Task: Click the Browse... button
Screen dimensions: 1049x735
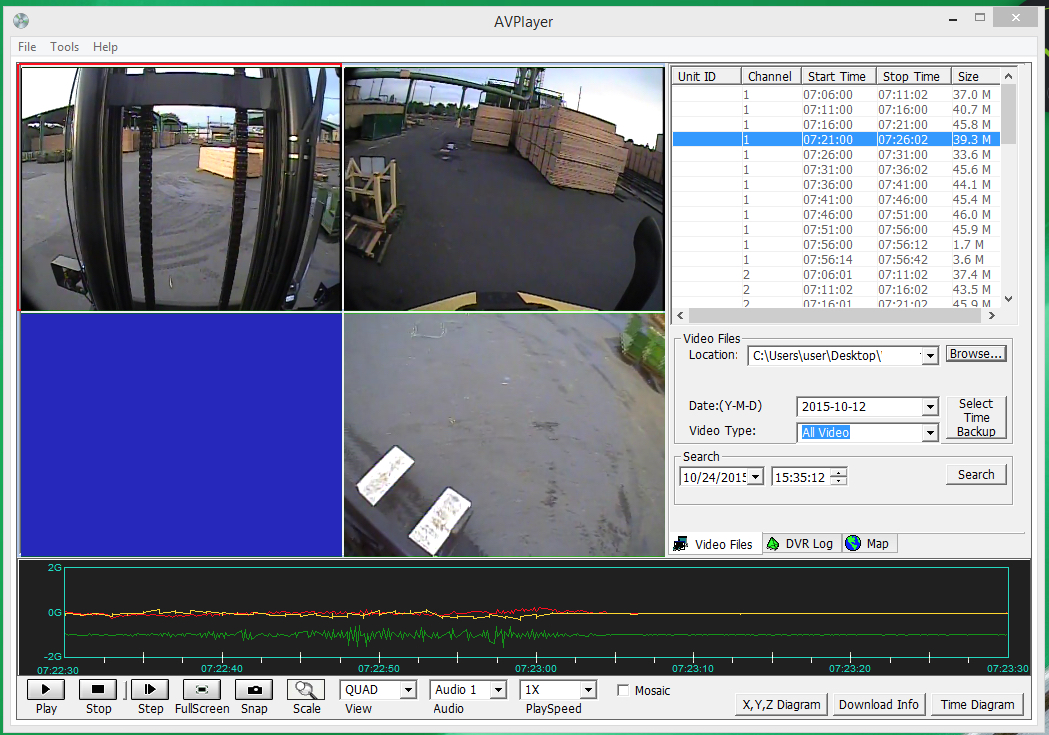Action: tap(976, 354)
